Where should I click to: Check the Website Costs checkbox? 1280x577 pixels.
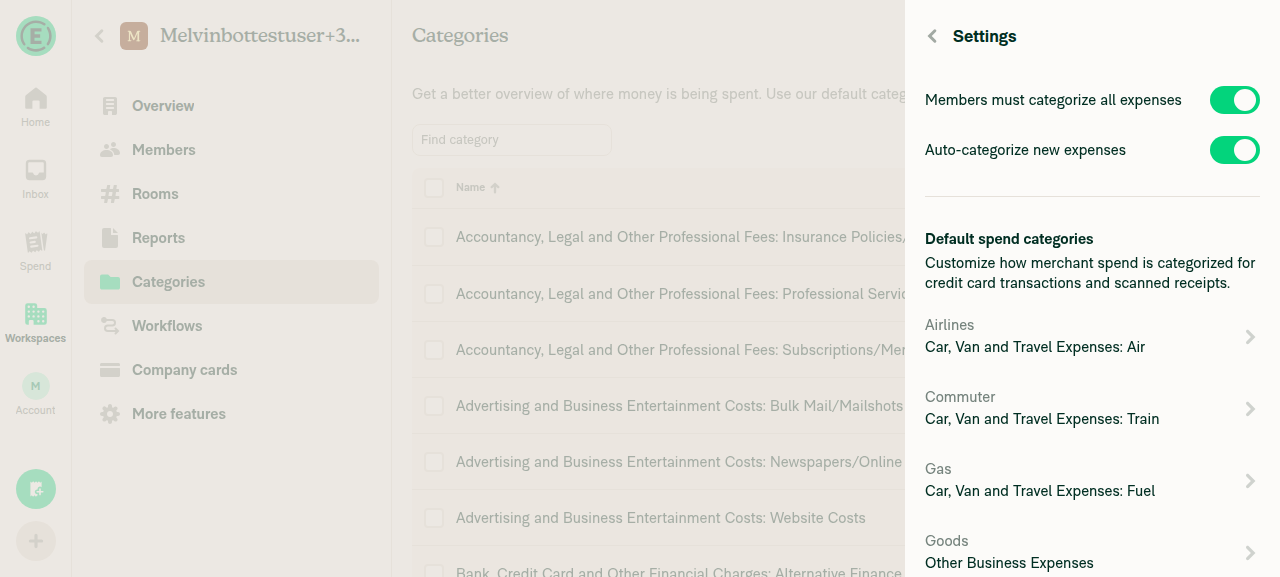pyautogui.click(x=434, y=518)
